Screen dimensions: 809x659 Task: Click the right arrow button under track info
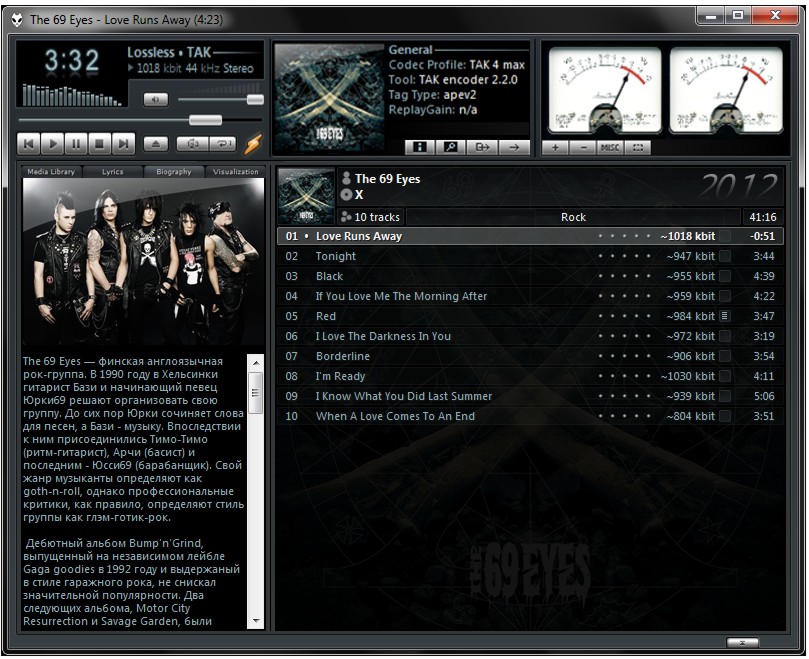(514, 148)
